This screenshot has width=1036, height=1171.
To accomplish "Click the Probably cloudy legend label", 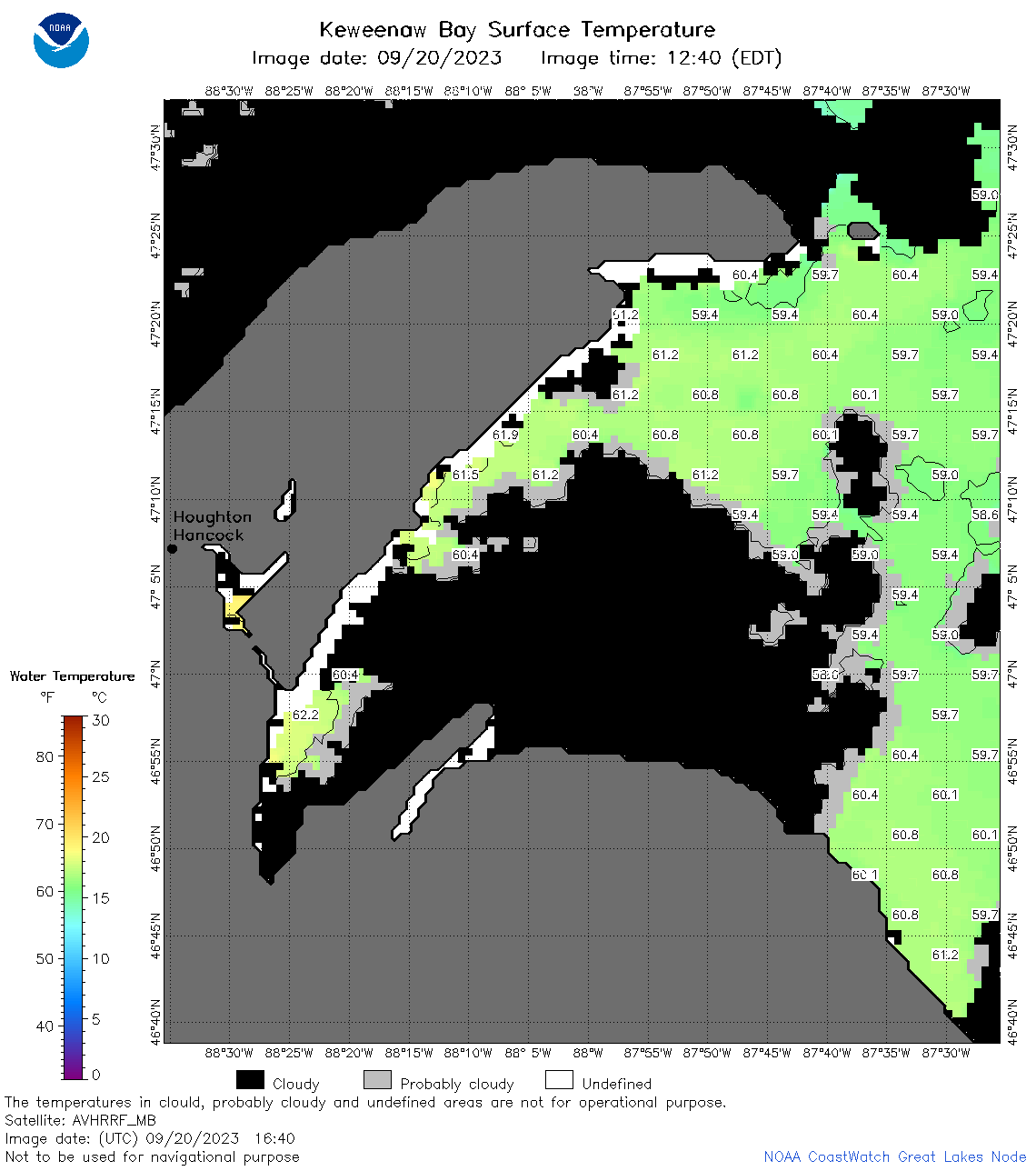I will pos(457,1084).
